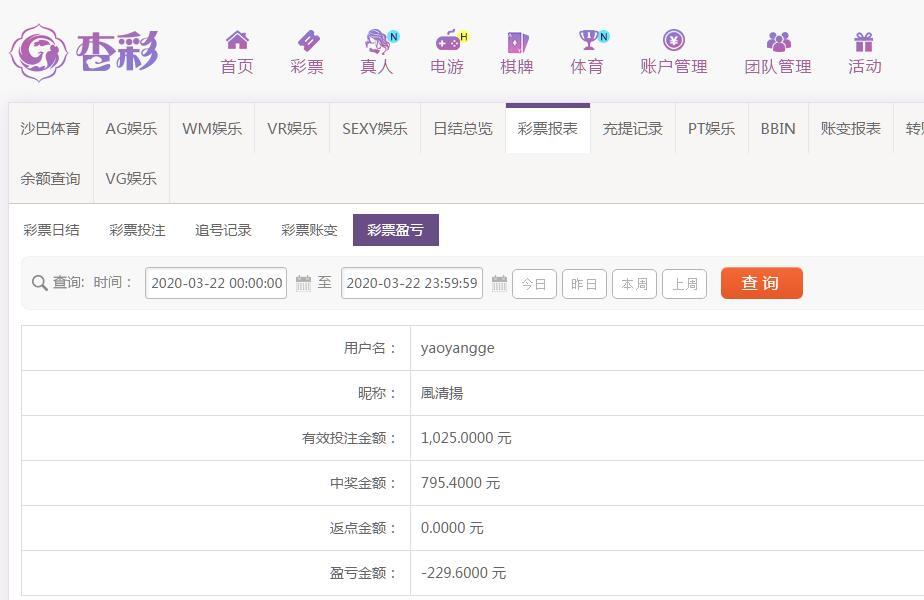Open the 团队管理 people icon
The width and height of the screenshot is (924, 600).
pos(778,41)
